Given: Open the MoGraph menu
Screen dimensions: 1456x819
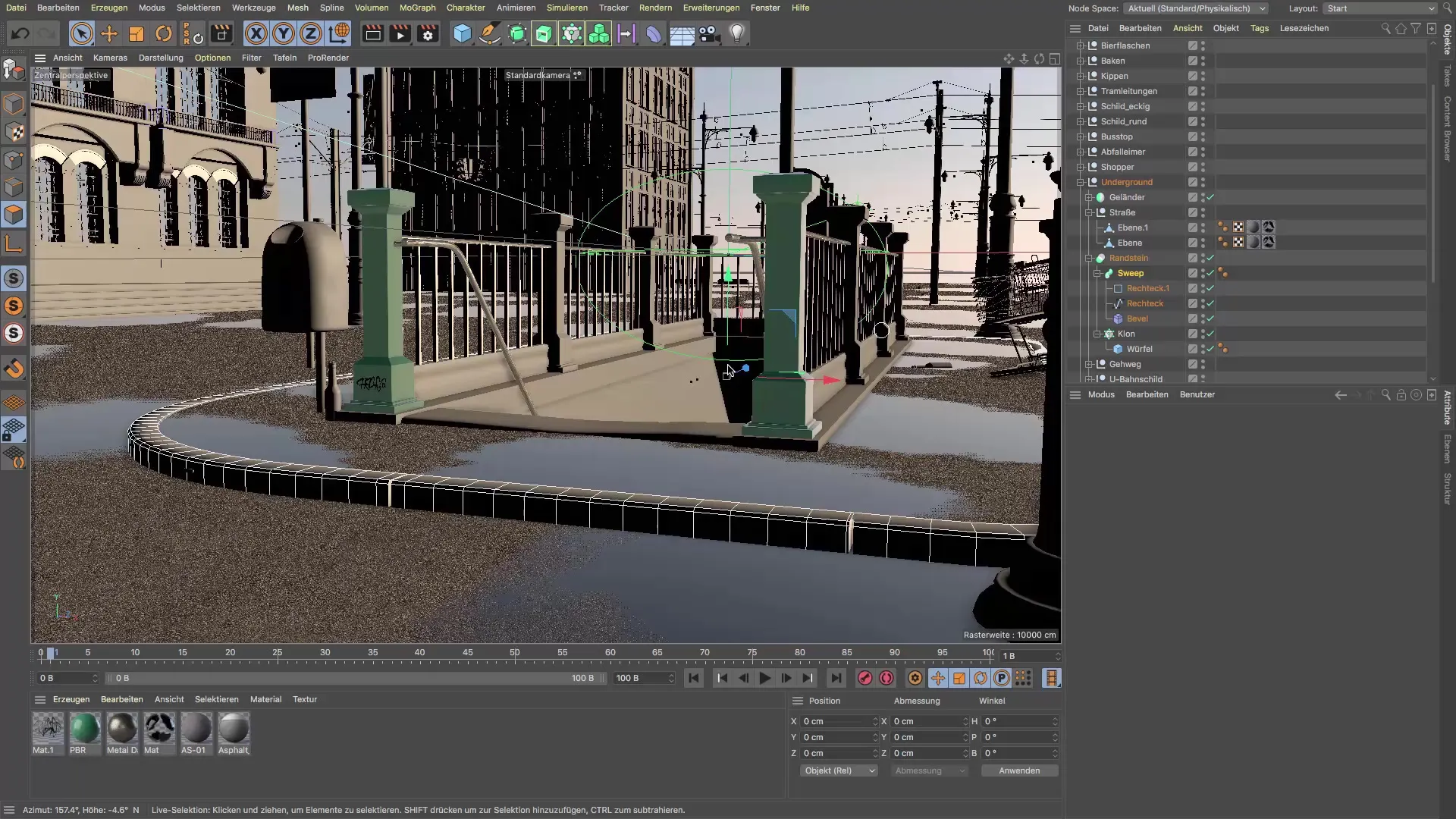Looking at the screenshot, I should point(417,8).
